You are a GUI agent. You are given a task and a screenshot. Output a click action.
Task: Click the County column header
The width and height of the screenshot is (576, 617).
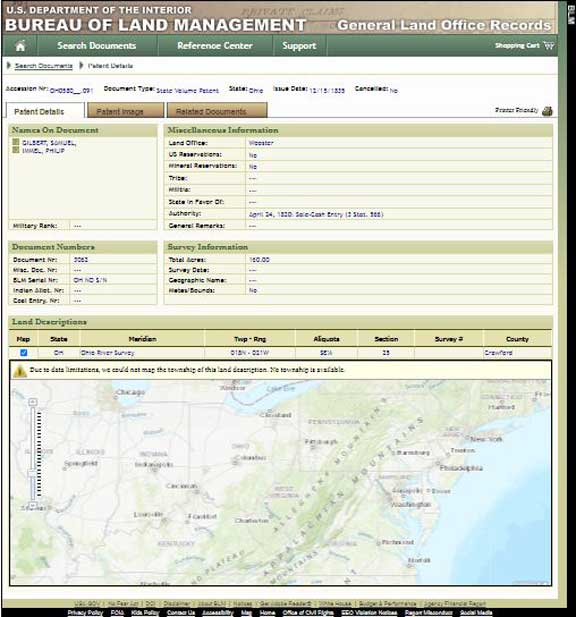point(517,339)
